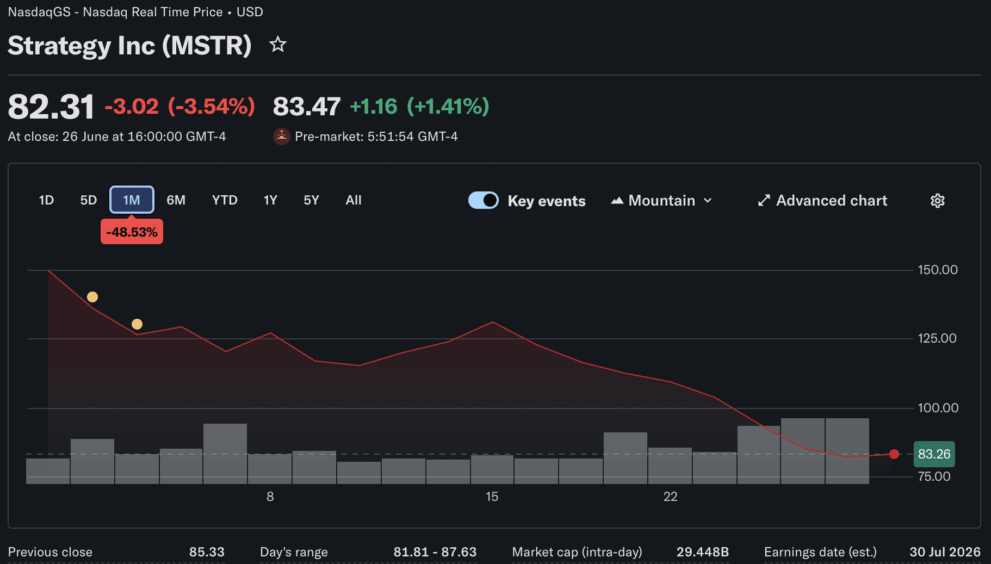Click the 75.00 axis label
This screenshot has width=991, height=564.
[x=934, y=477]
